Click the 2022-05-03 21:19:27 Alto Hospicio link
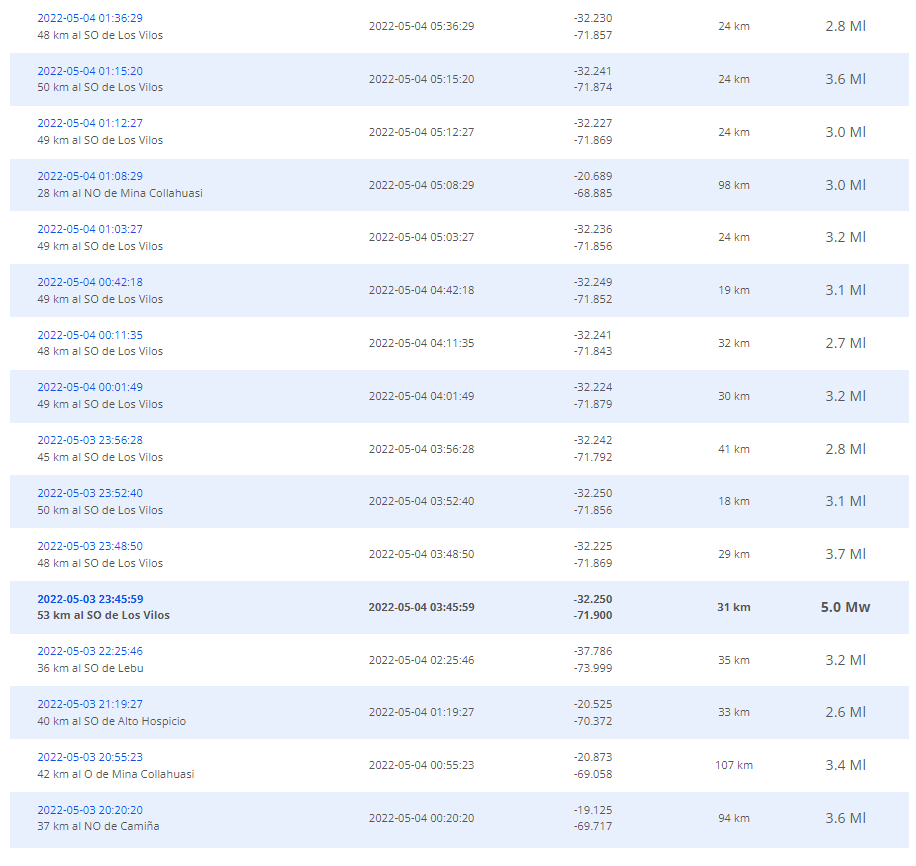 pyautogui.click(x=90, y=704)
